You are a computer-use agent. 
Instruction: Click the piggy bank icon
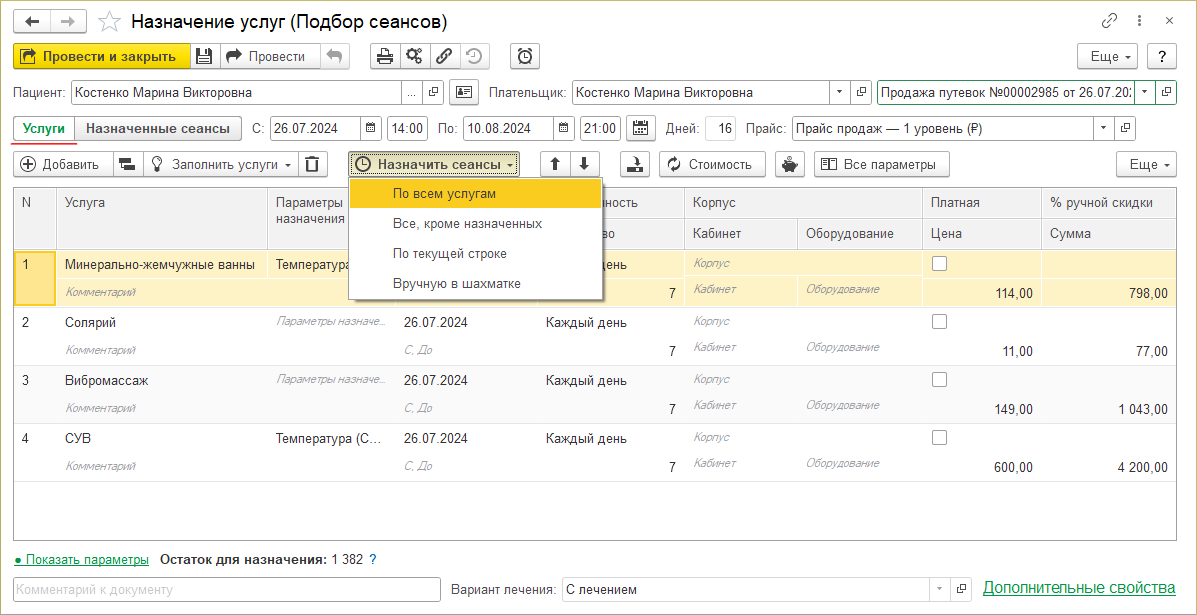[x=790, y=164]
